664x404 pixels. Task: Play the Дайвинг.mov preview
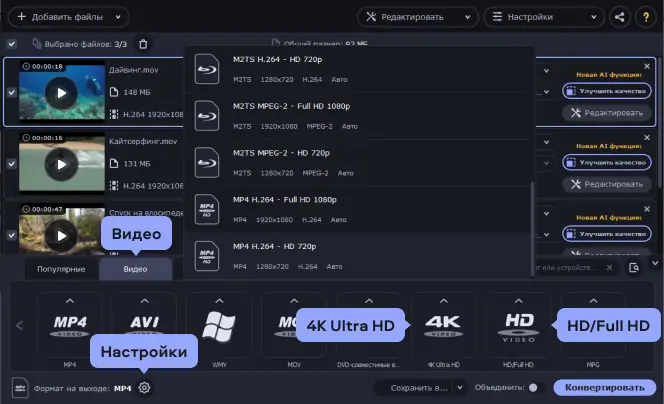[x=61, y=93]
